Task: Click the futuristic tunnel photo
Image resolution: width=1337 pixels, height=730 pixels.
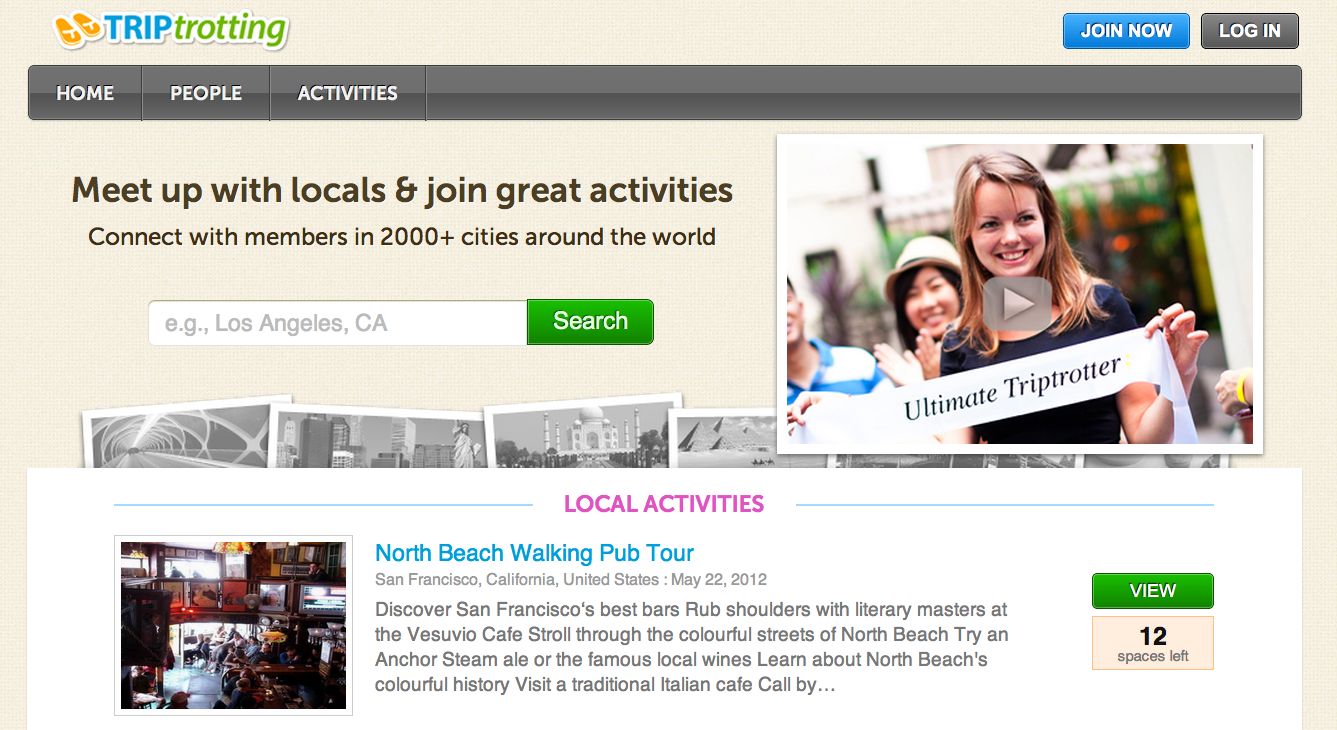Action: tap(180, 433)
